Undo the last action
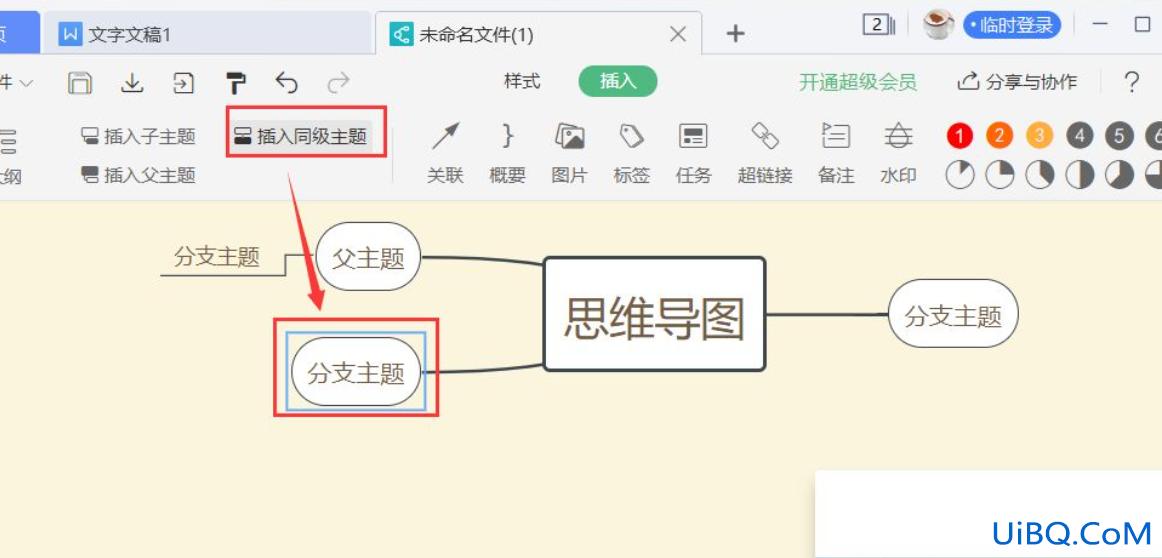1162x558 pixels. click(286, 82)
